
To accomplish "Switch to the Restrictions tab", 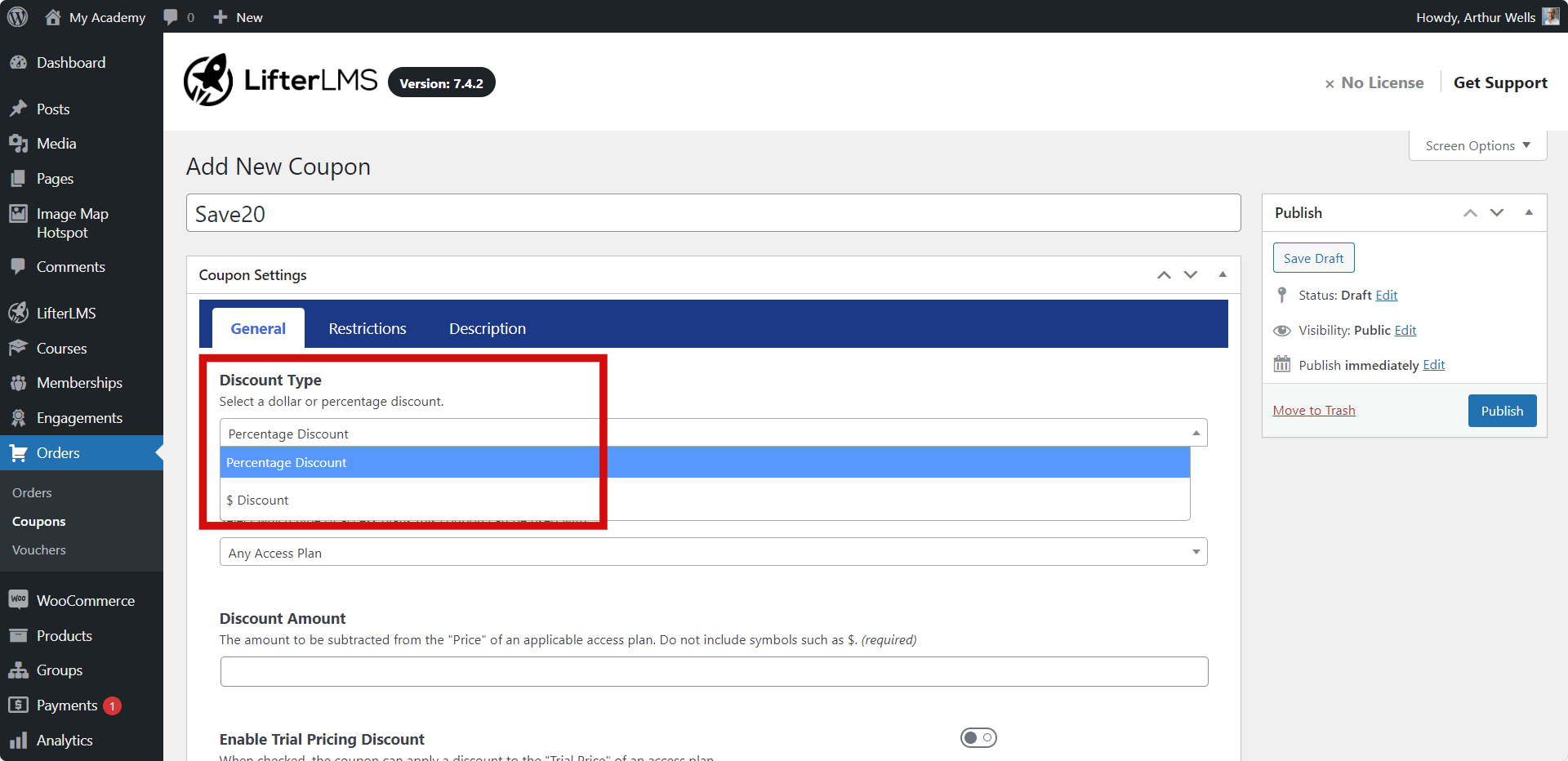I will [x=367, y=328].
